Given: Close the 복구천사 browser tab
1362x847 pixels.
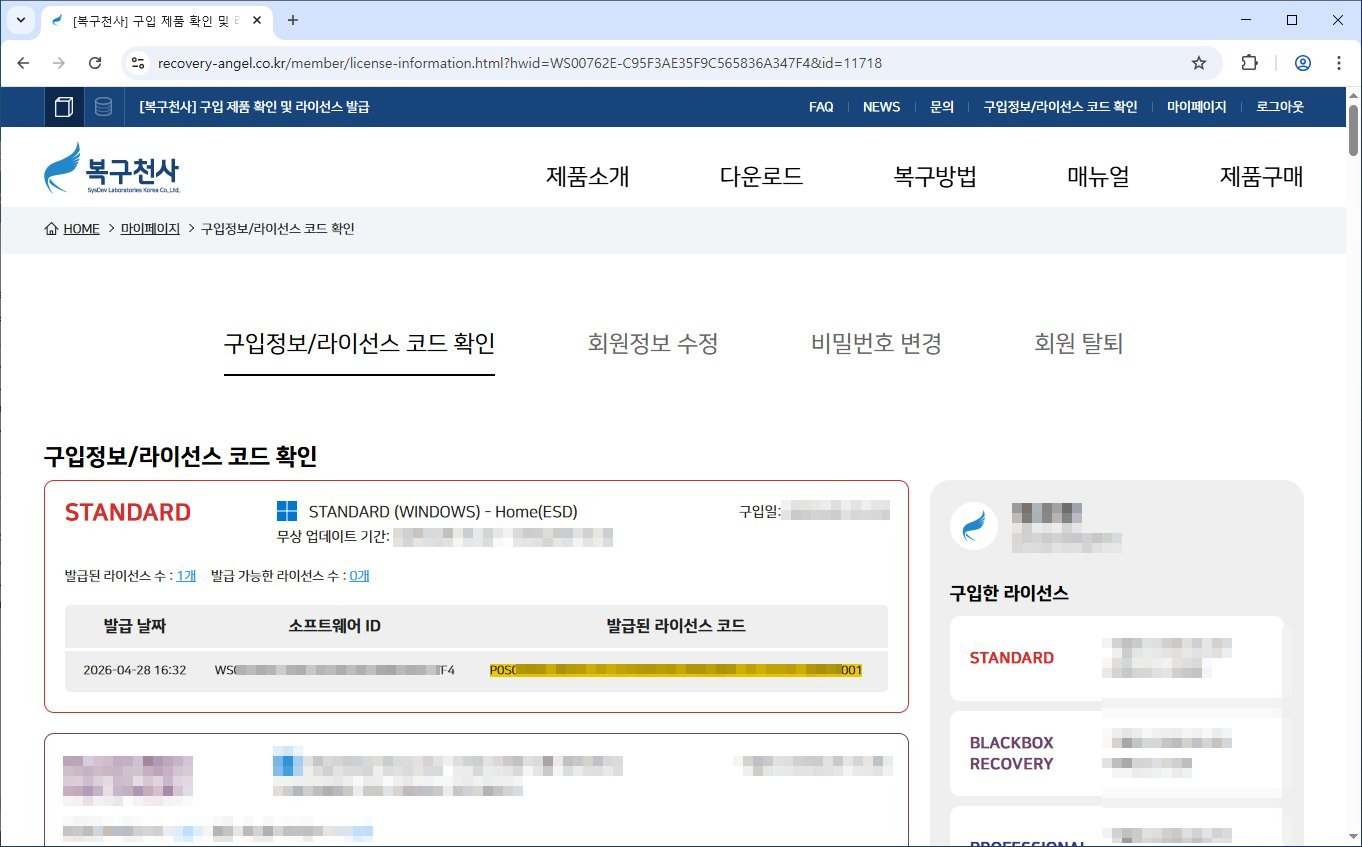Looking at the screenshot, I should click(x=256, y=20).
